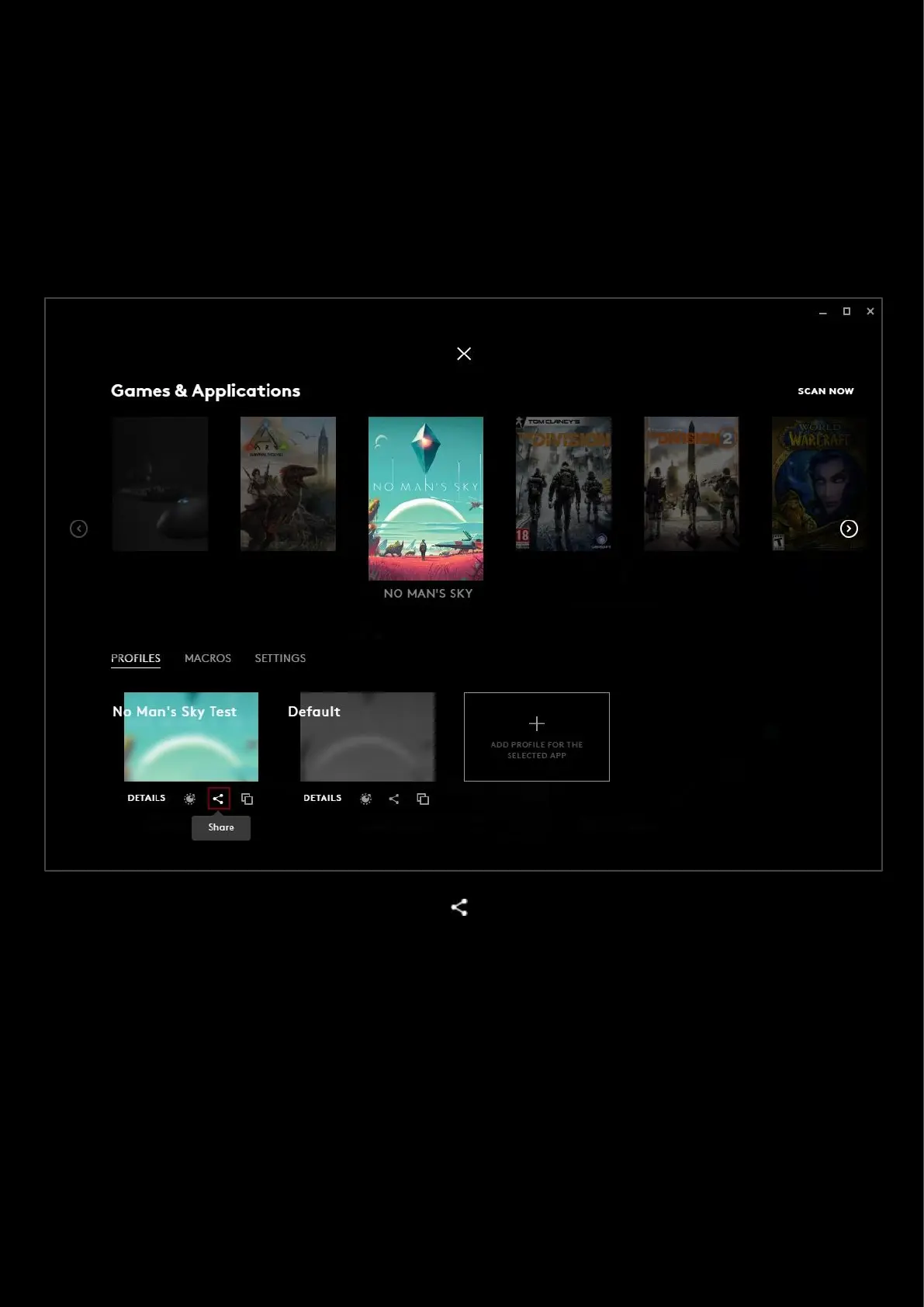The width and height of the screenshot is (924, 1307).
Task: Go to previous games with left arrow
Action: (78, 529)
